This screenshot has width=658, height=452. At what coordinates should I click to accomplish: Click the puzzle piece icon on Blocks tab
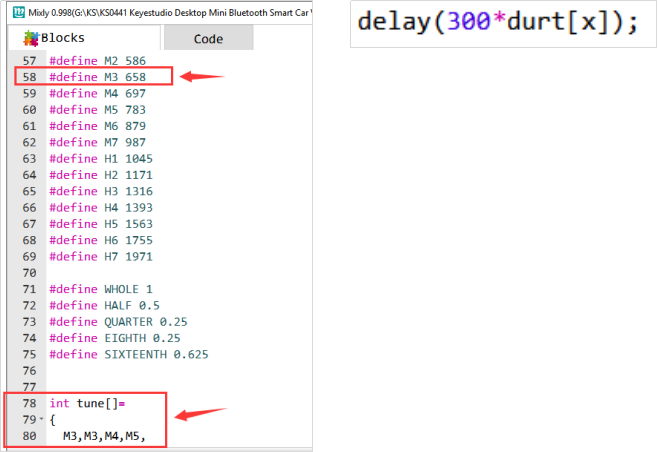[31, 38]
